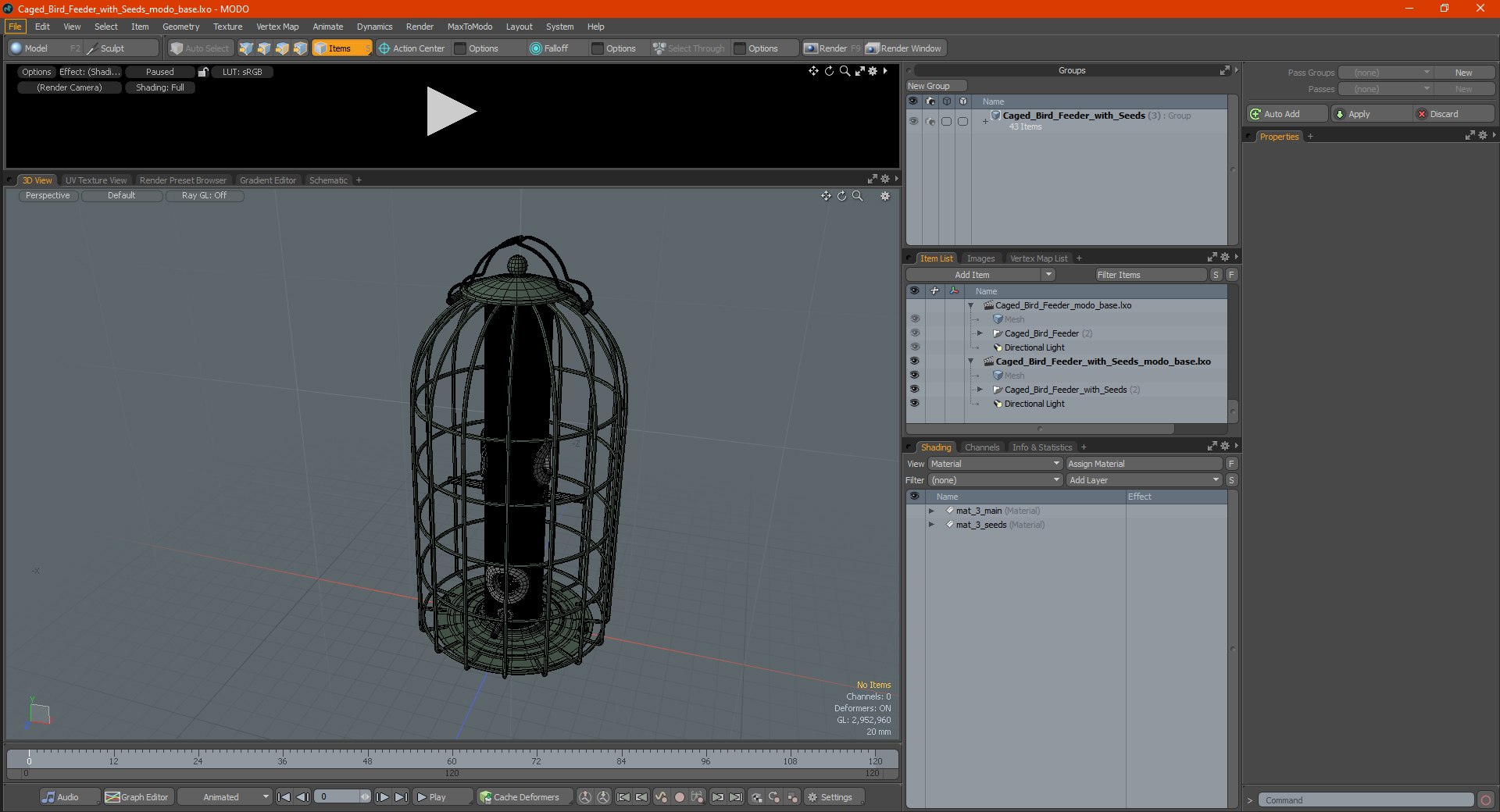This screenshot has height=812, width=1500.
Task: Click 3D viewport zoom magnifier icon
Action: pyautogui.click(x=858, y=196)
